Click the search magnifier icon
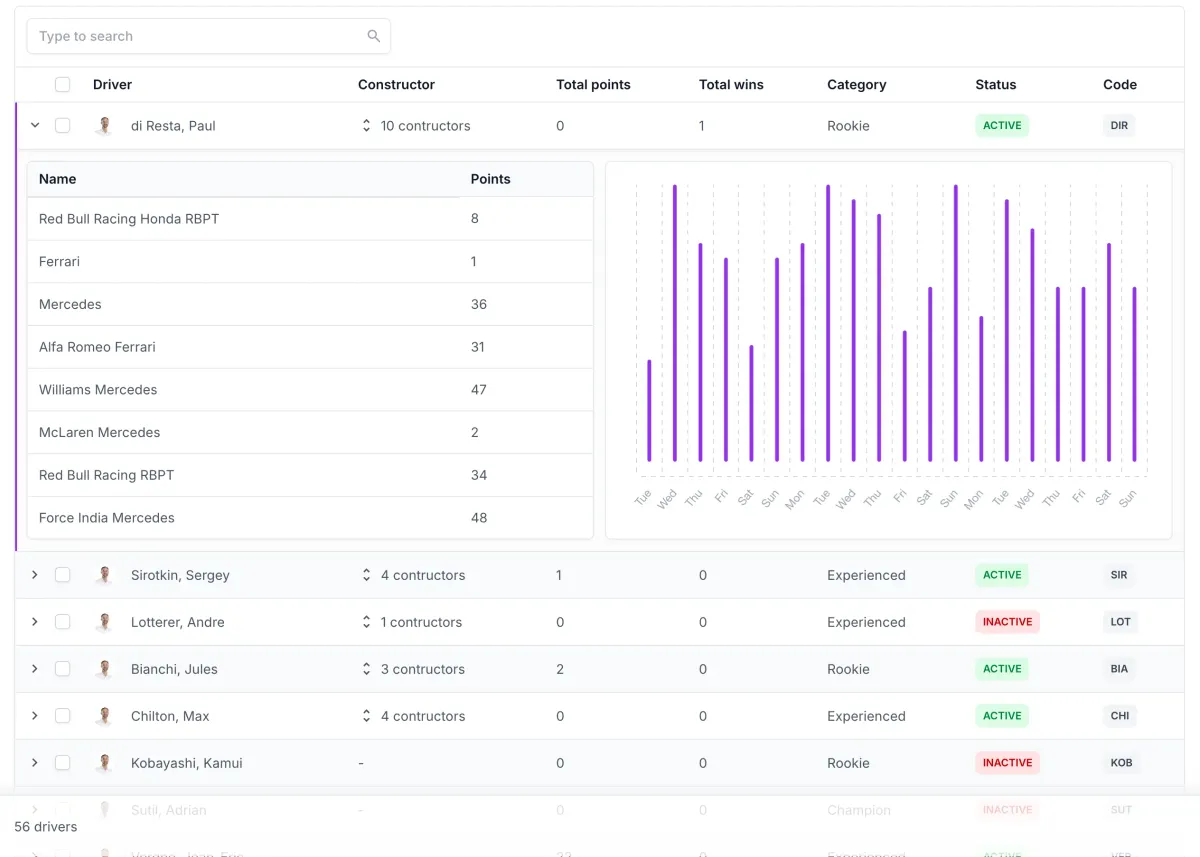 [x=374, y=36]
